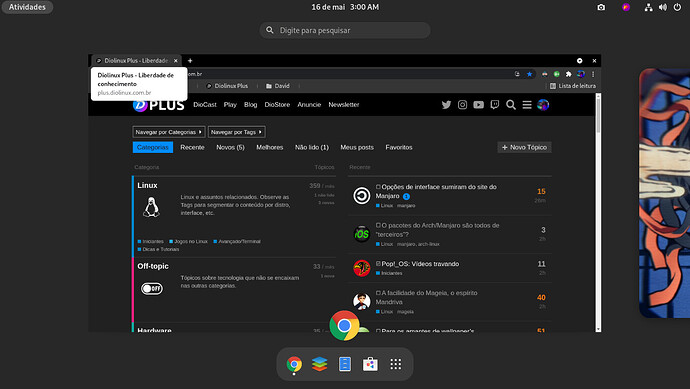The image size is (690, 389).
Task: Open the stacked layers app in the dock
Action: 319,364
